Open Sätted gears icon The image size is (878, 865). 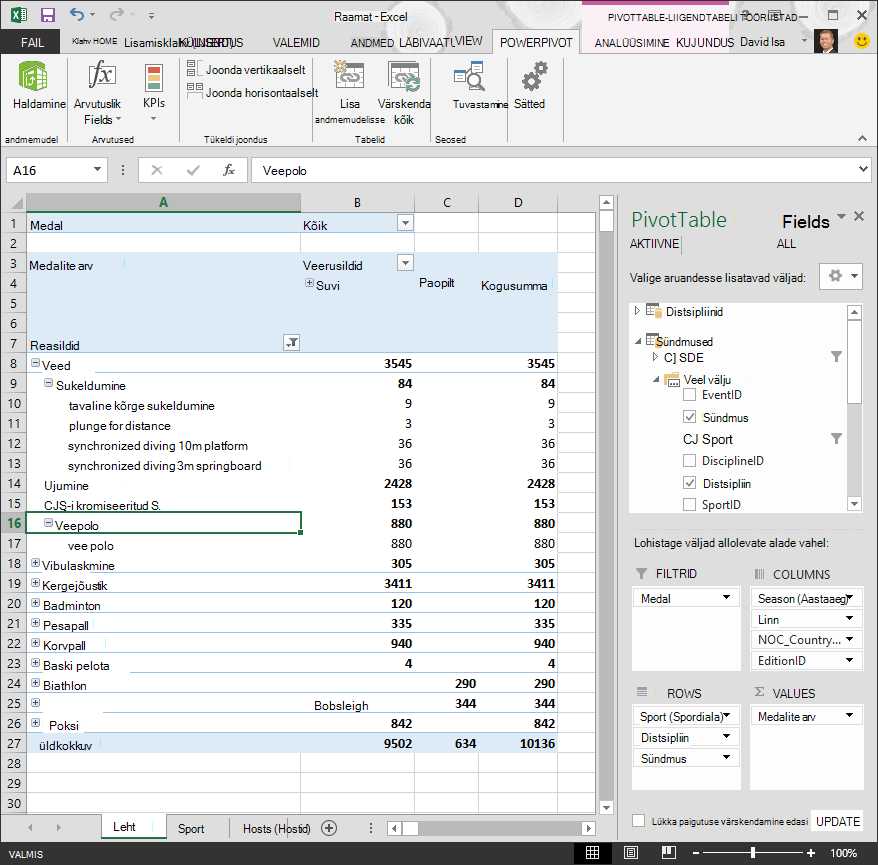click(x=534, y=76)
